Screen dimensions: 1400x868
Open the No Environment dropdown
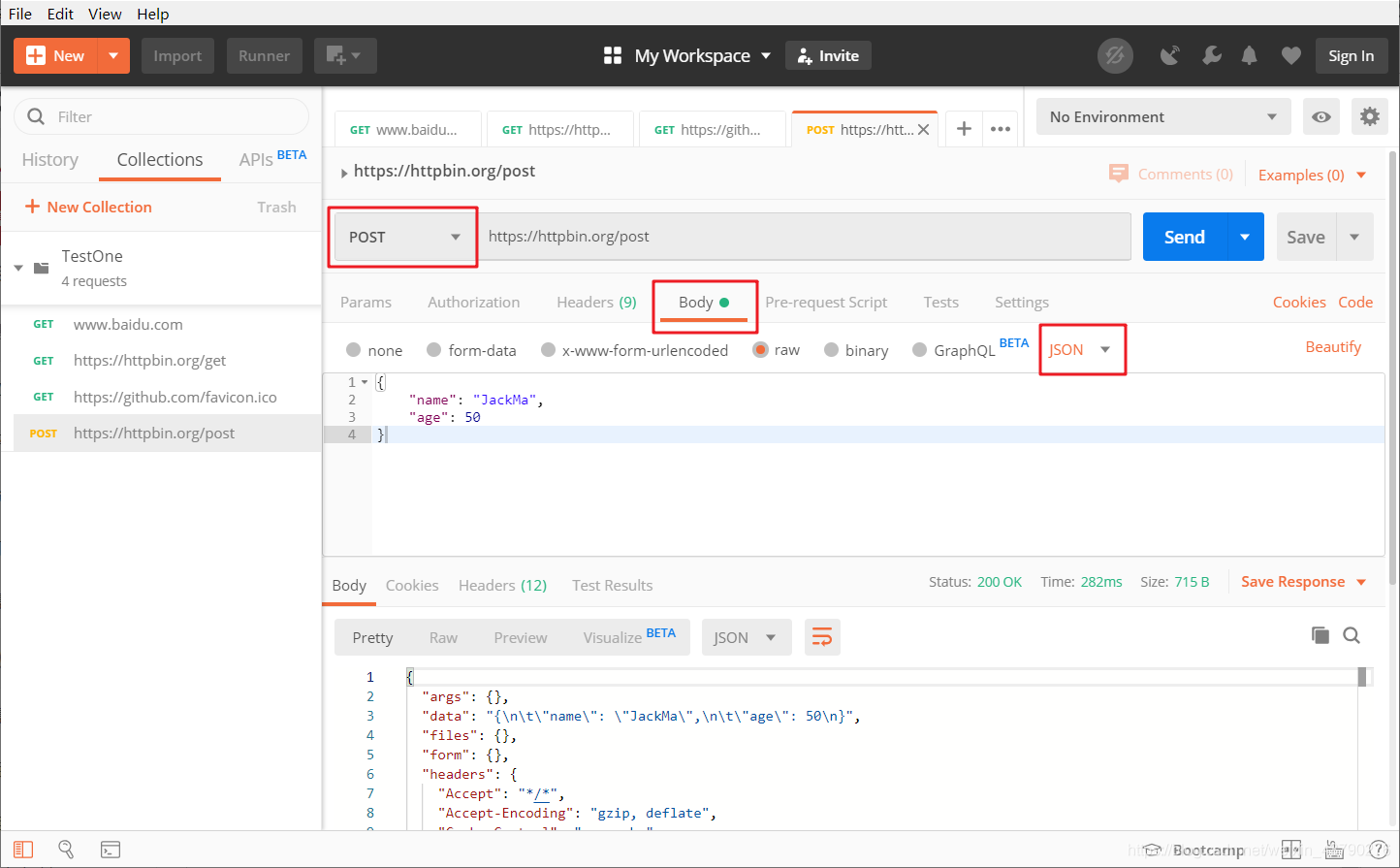1163,117
